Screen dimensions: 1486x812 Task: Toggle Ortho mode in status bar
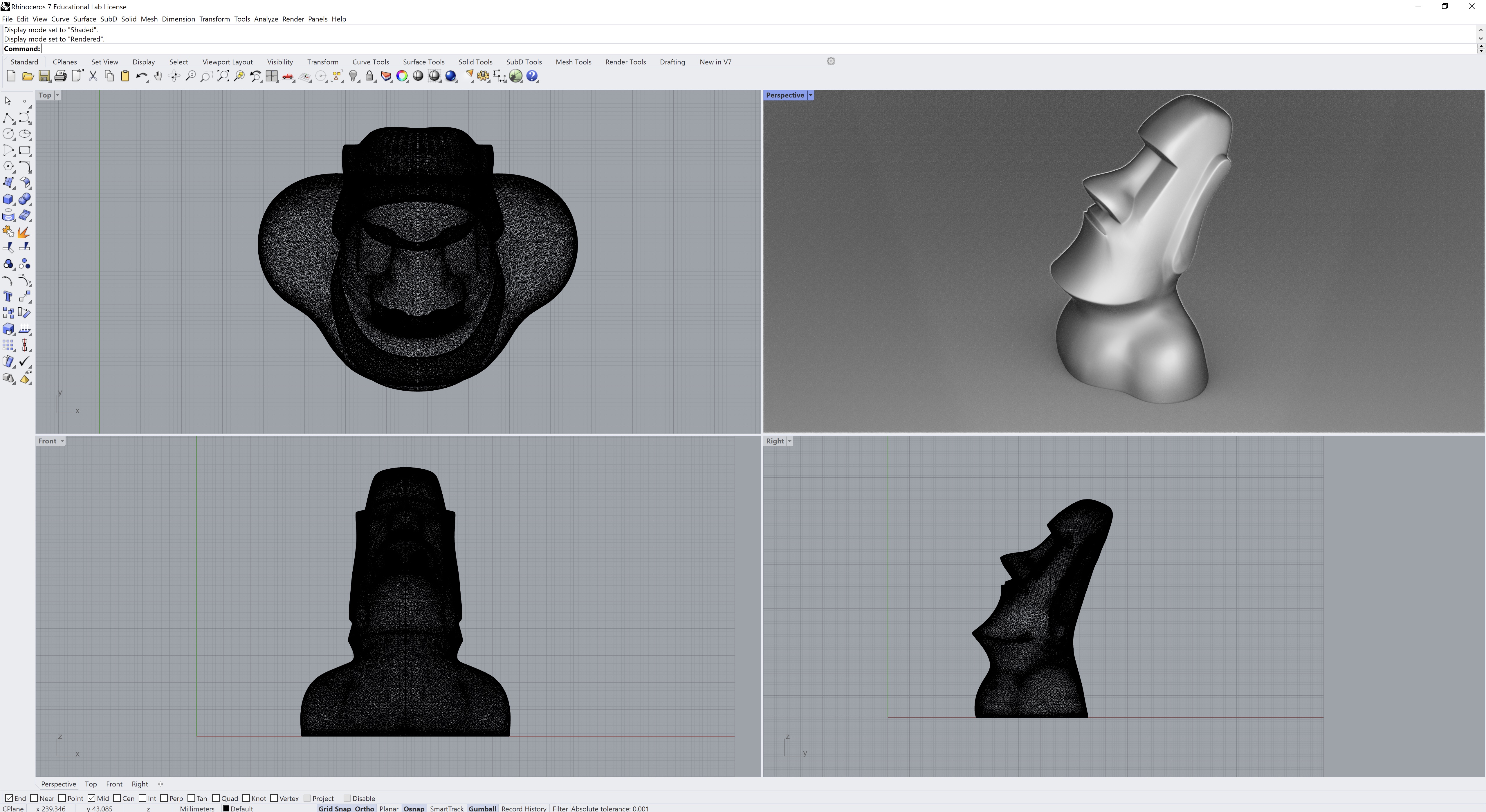tap(365, 809)
